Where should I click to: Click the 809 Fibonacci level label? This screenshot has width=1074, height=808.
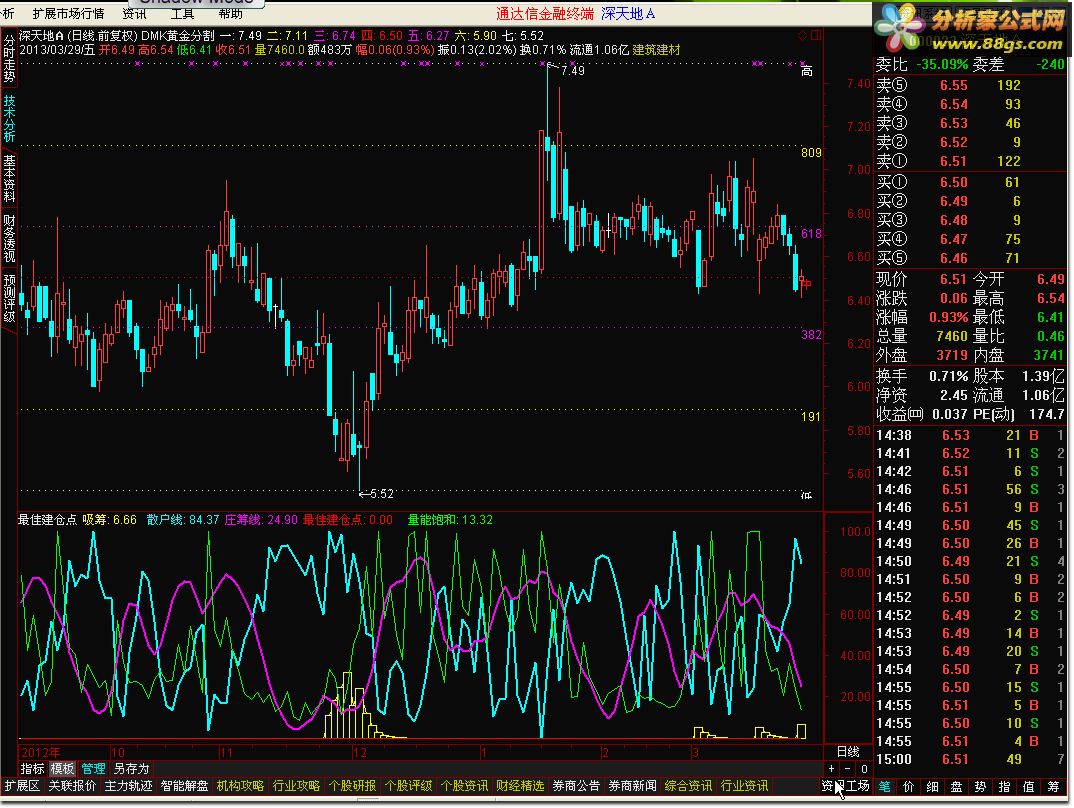click(x=811, y=152)
